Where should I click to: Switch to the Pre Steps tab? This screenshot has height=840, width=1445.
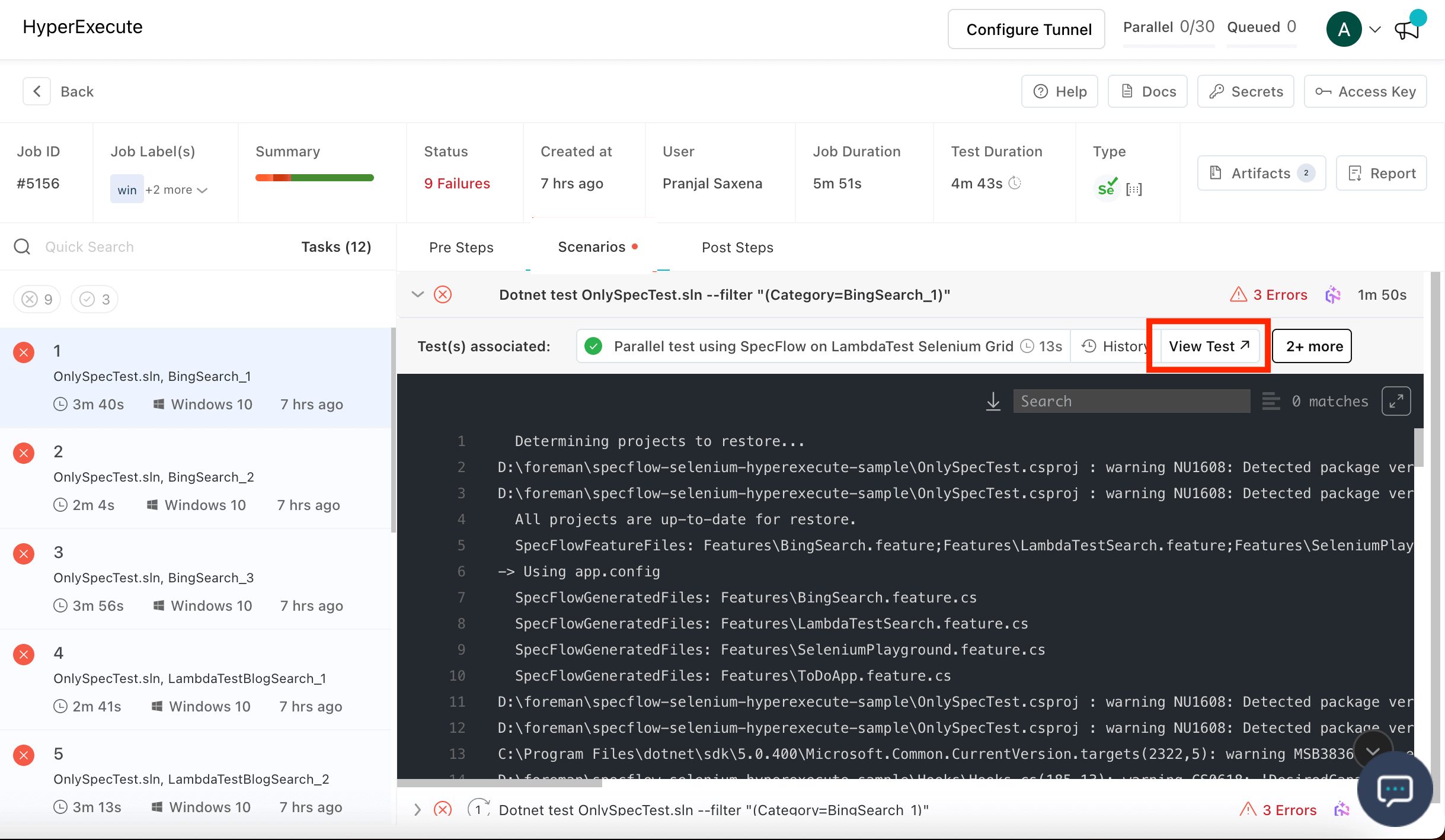[x=461, y=247]
